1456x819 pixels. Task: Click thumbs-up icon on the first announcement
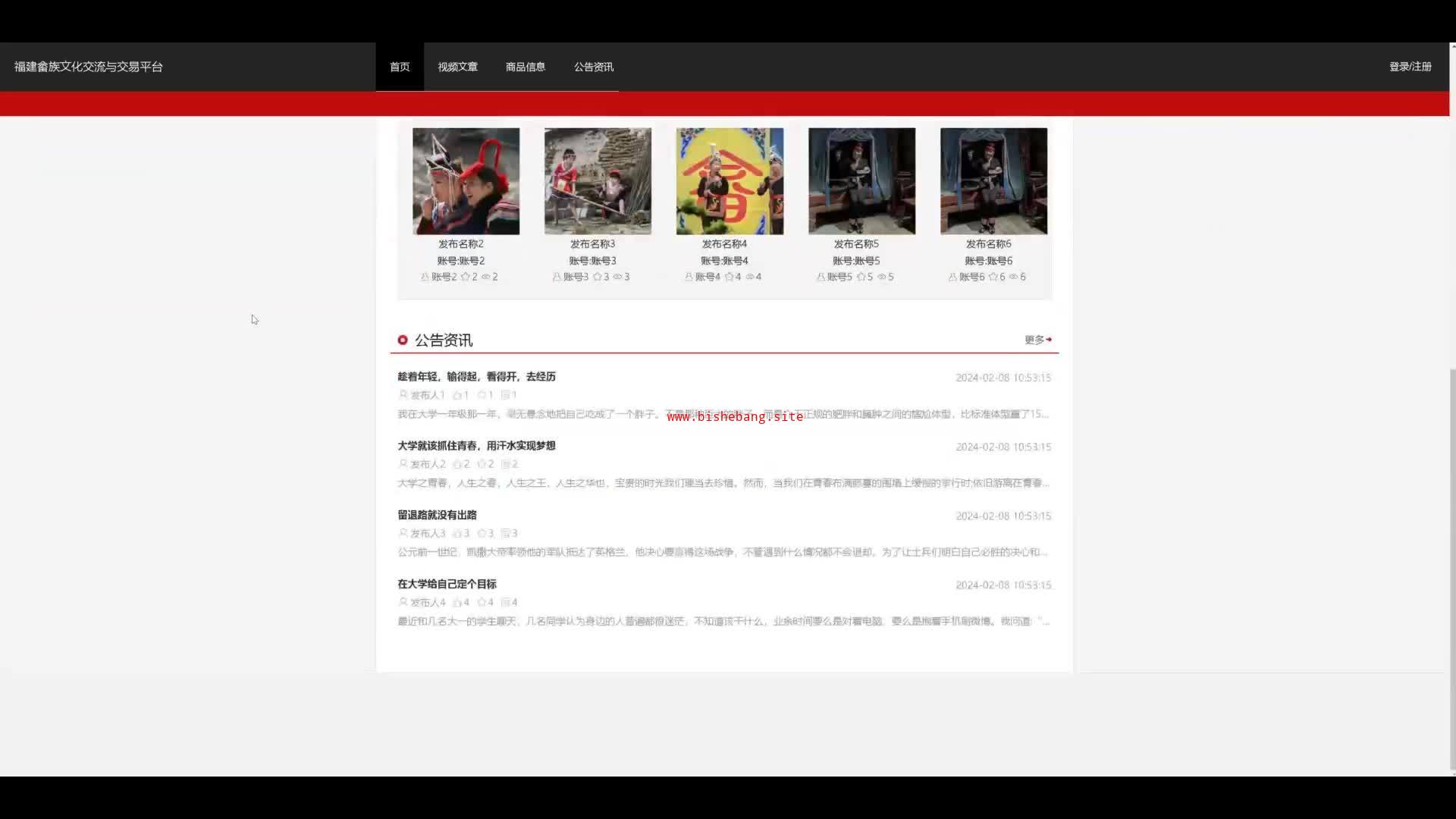(x=457, y=395)
